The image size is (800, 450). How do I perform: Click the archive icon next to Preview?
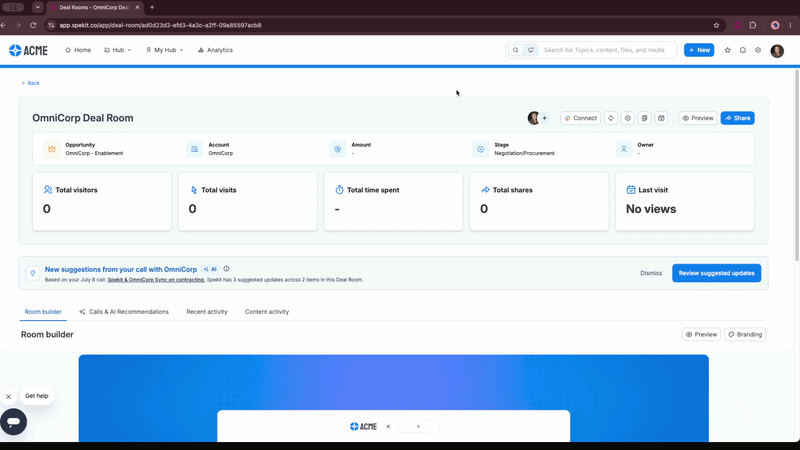pyautogui.click(x=661, y=118)
